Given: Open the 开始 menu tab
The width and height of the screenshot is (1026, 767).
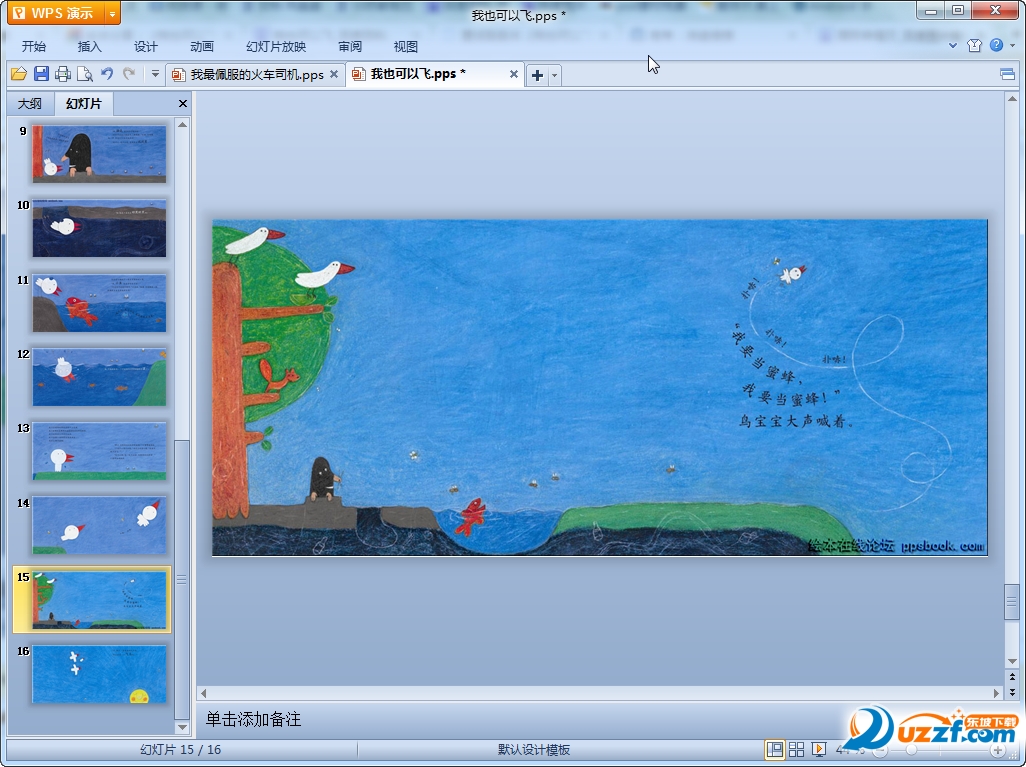Looking at the screenshot, I should tap(34, 46).
